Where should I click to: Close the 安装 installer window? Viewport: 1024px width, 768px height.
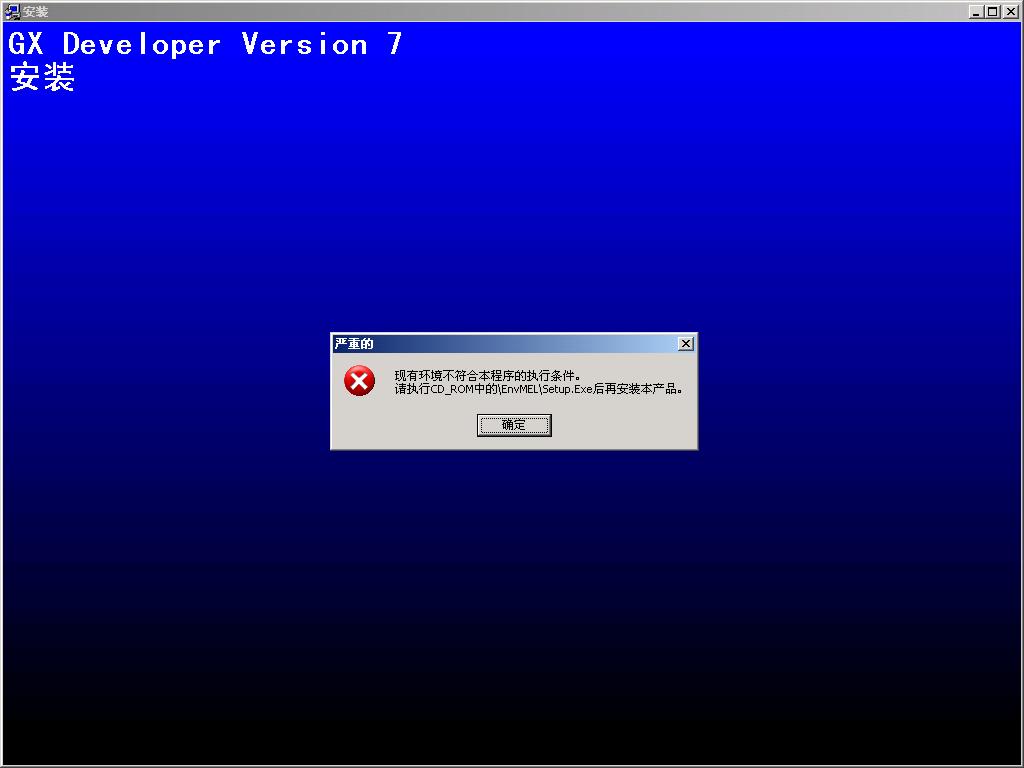point(1010,11)
